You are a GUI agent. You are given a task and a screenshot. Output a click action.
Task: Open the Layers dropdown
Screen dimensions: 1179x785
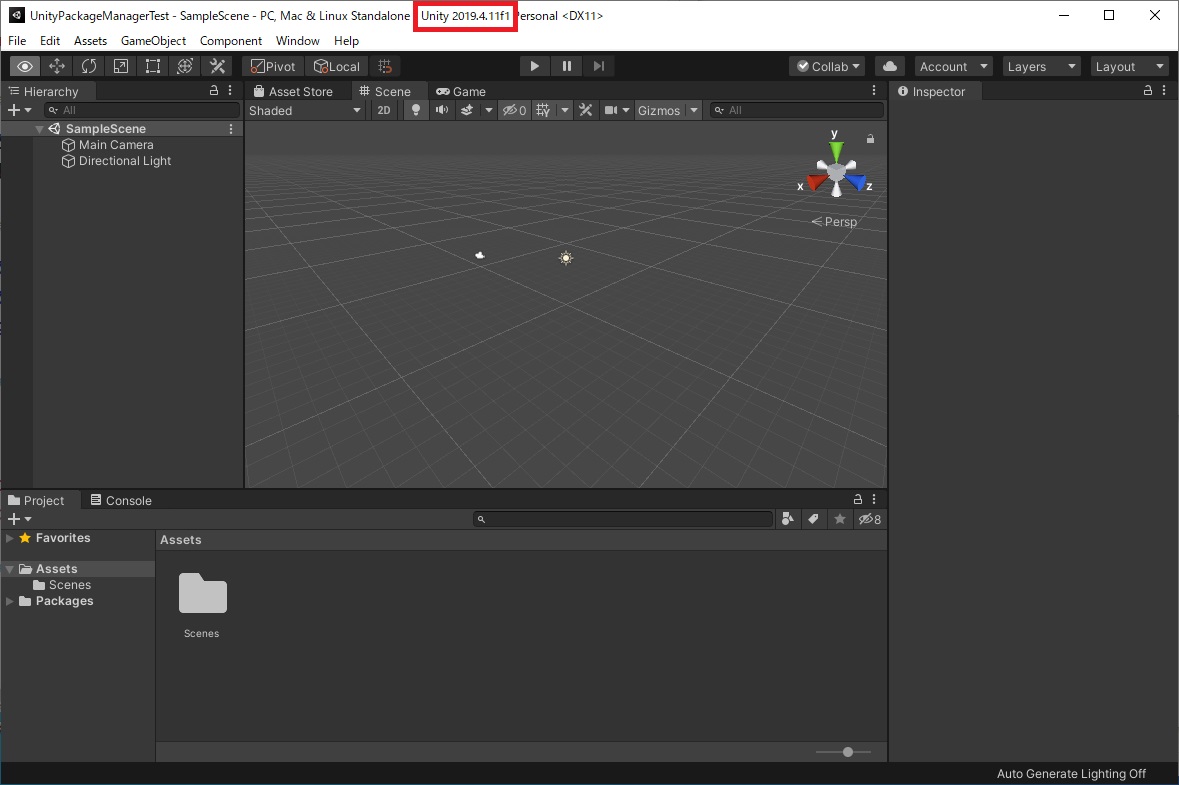pos(1041,66)
